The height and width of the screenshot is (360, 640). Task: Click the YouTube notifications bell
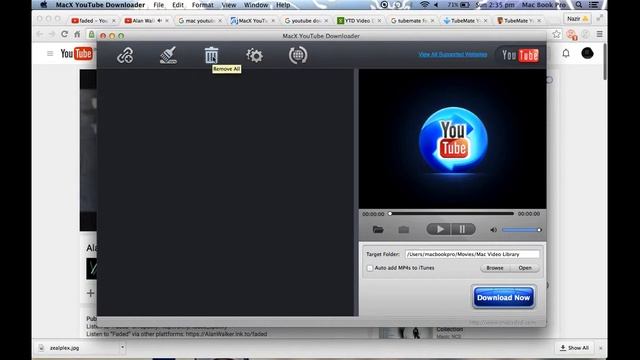[x=566, y=53]
